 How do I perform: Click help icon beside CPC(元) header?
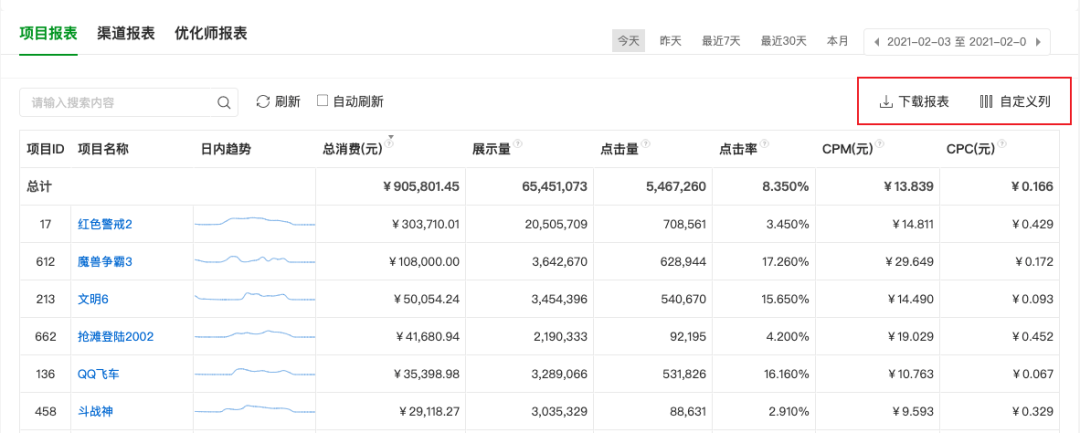point(1002,144)
